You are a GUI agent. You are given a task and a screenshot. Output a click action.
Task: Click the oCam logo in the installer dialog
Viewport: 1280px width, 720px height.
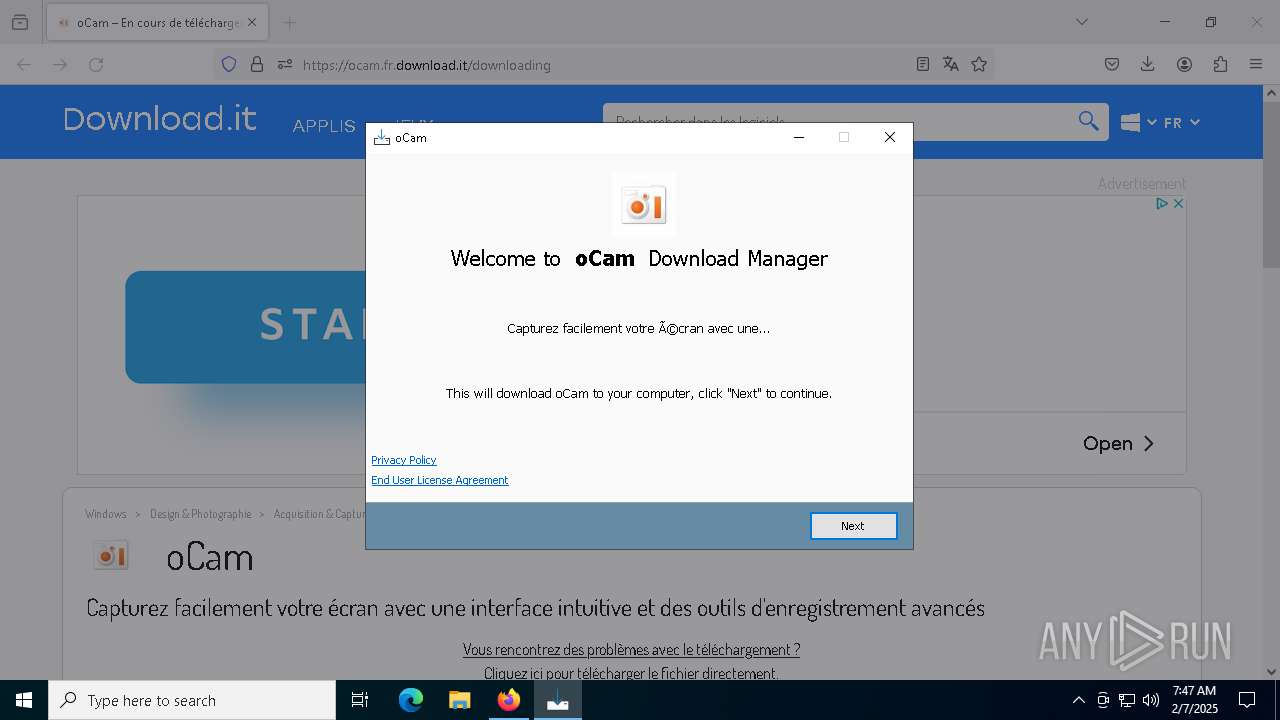point(644,205)
